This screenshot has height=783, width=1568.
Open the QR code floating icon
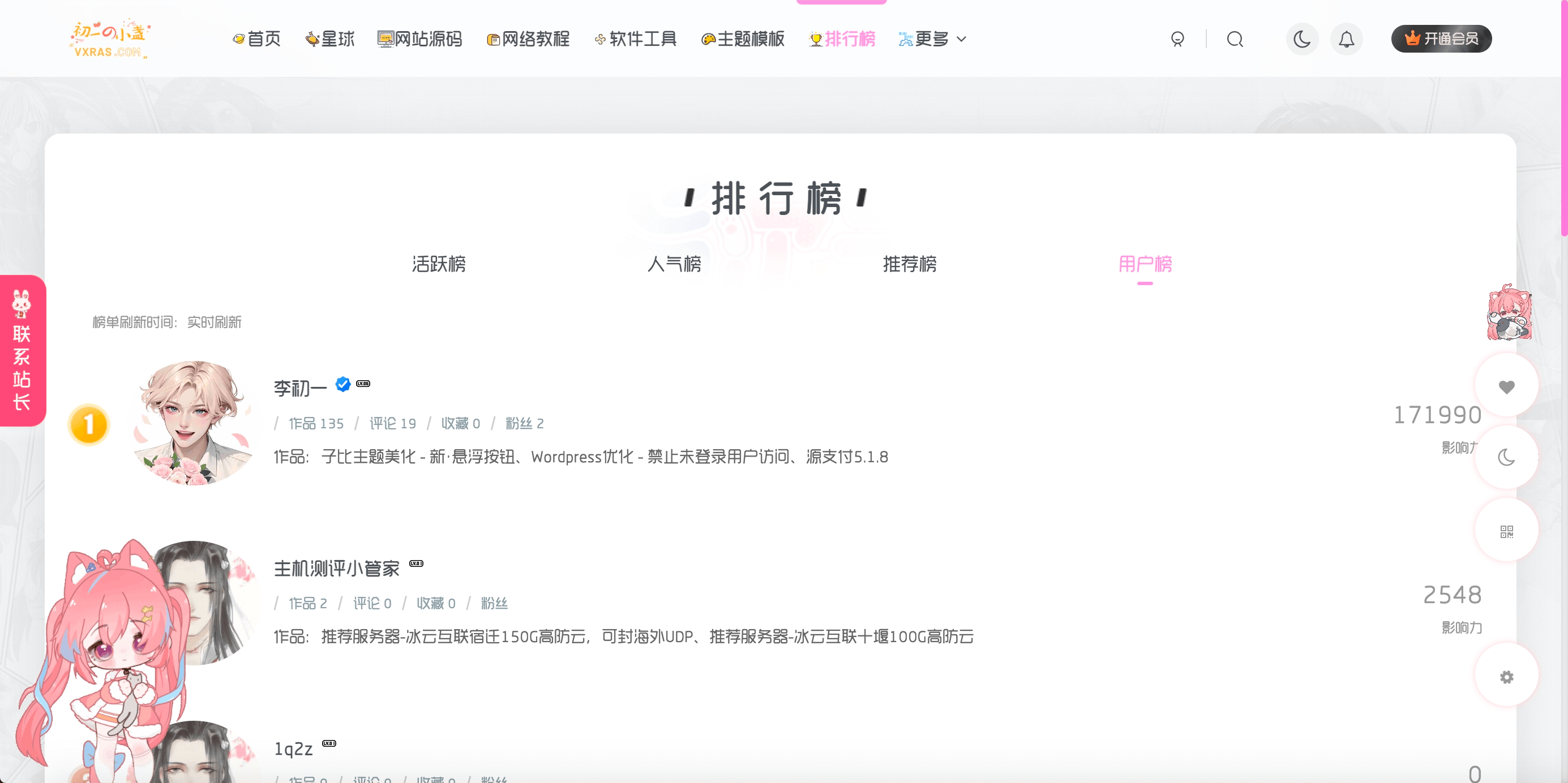[x=1506, y=530]
